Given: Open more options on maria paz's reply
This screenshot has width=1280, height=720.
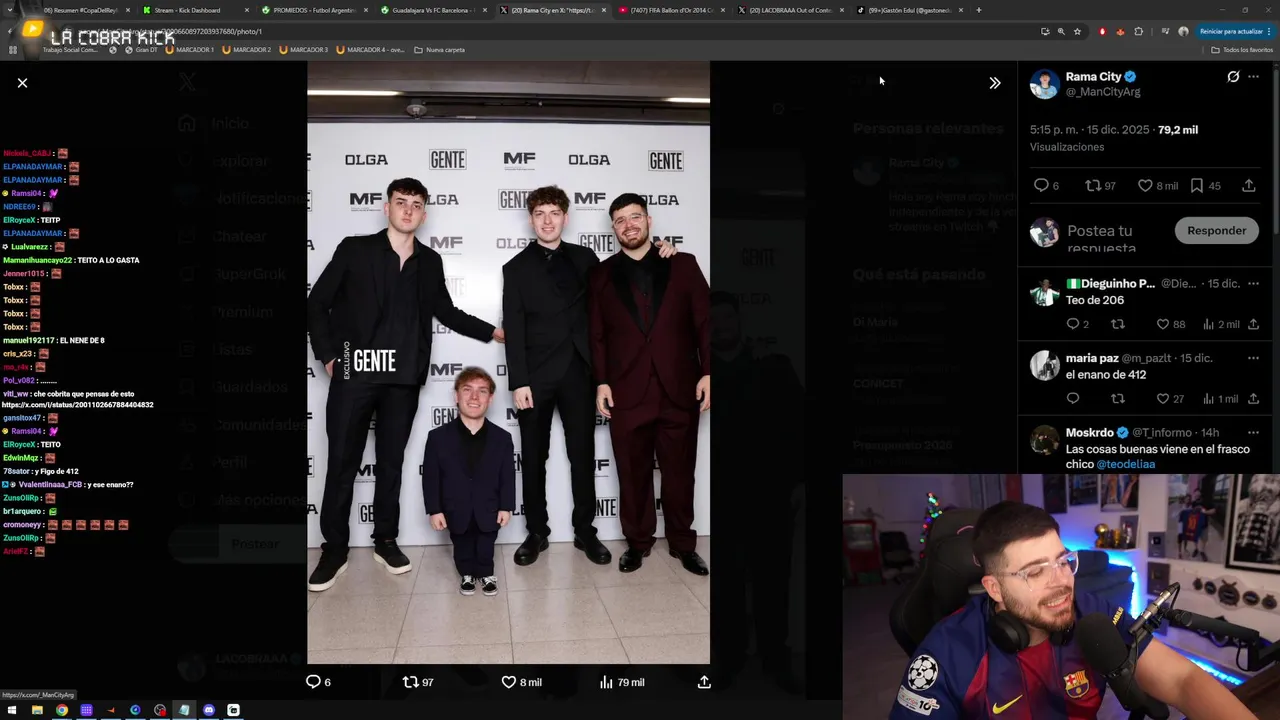Looking at the screenshot, I should (1253, 358).
